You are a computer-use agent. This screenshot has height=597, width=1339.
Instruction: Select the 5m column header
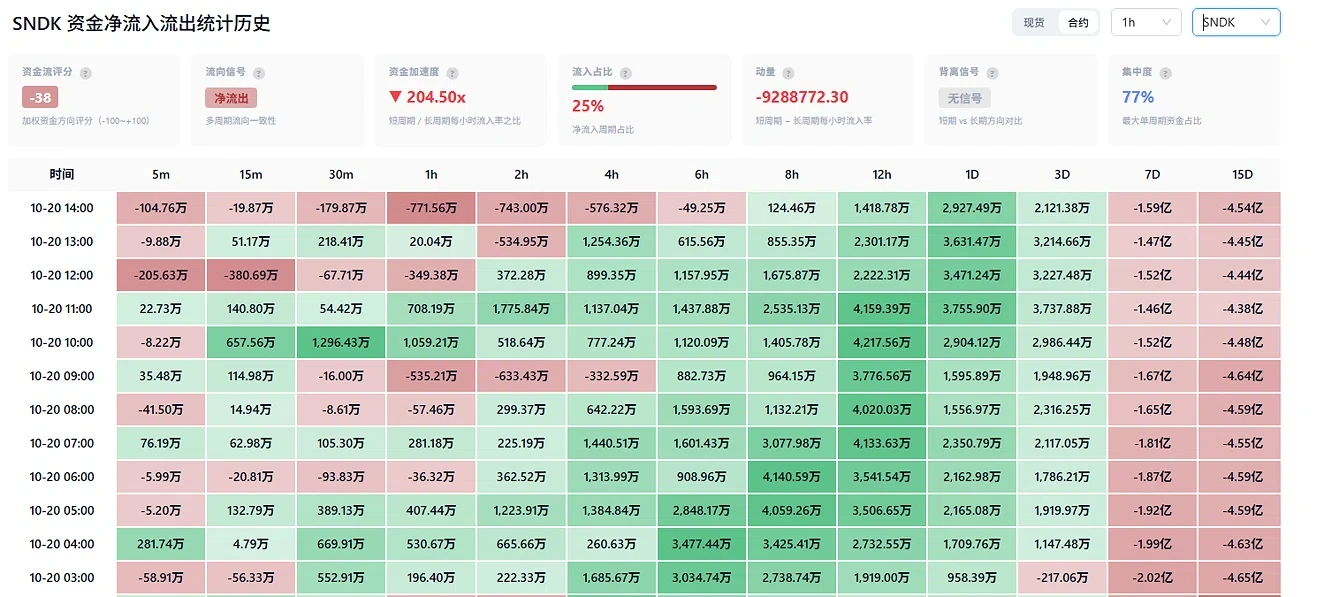pos(161,174)
